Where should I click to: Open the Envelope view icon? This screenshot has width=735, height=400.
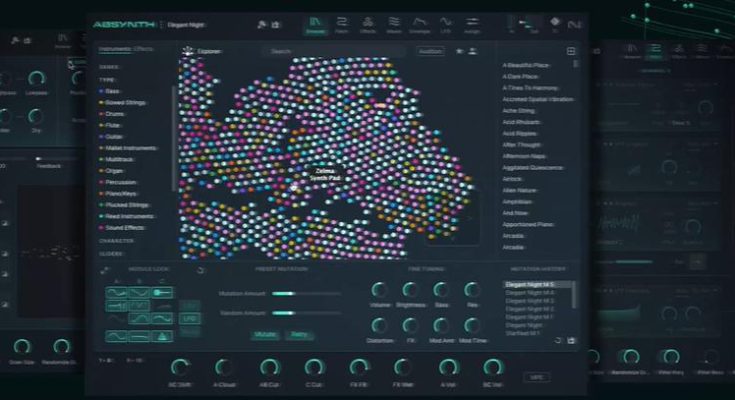[421, 23]
